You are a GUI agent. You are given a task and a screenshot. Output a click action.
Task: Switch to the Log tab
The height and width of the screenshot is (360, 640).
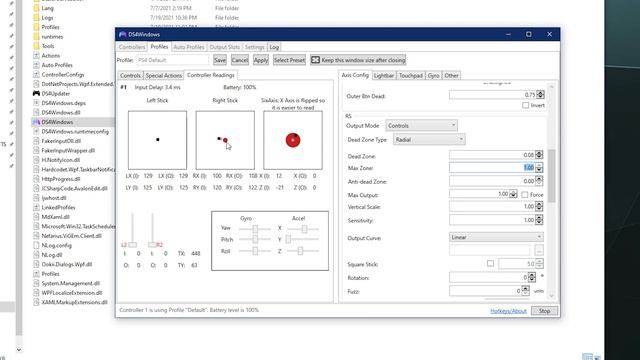tap(274, 47)
